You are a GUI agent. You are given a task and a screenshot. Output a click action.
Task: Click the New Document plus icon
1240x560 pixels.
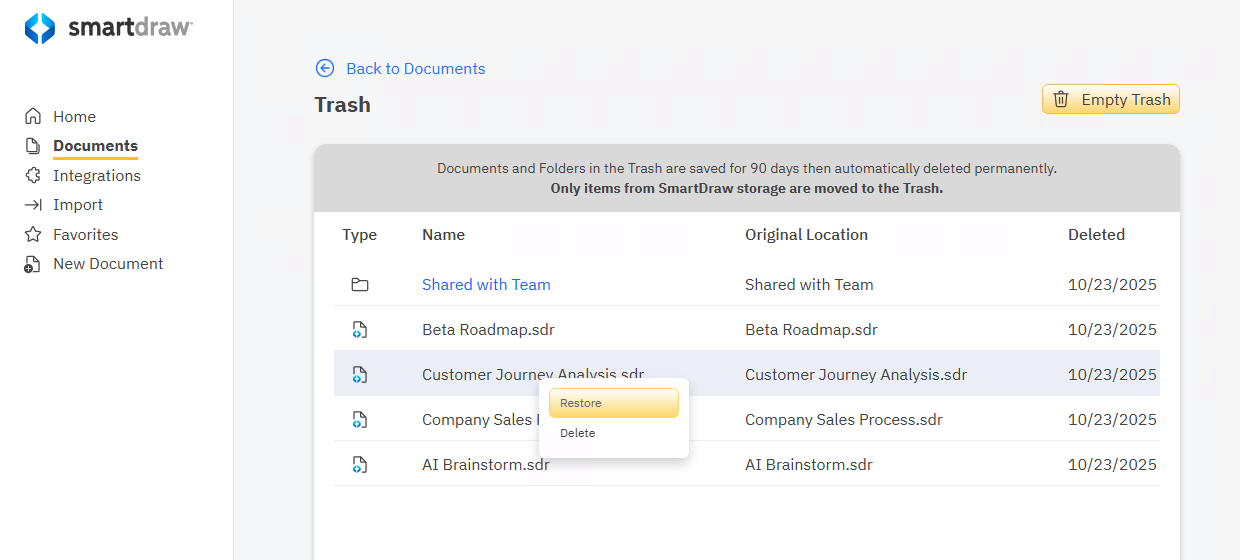33,264
